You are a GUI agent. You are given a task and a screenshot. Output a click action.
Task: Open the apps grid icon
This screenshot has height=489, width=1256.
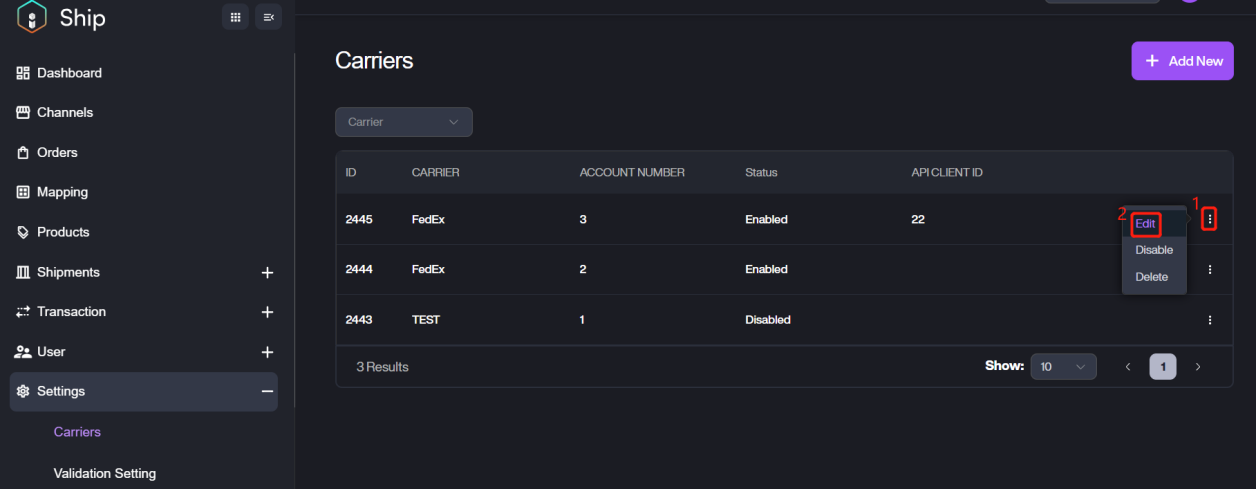coord(235,17)
